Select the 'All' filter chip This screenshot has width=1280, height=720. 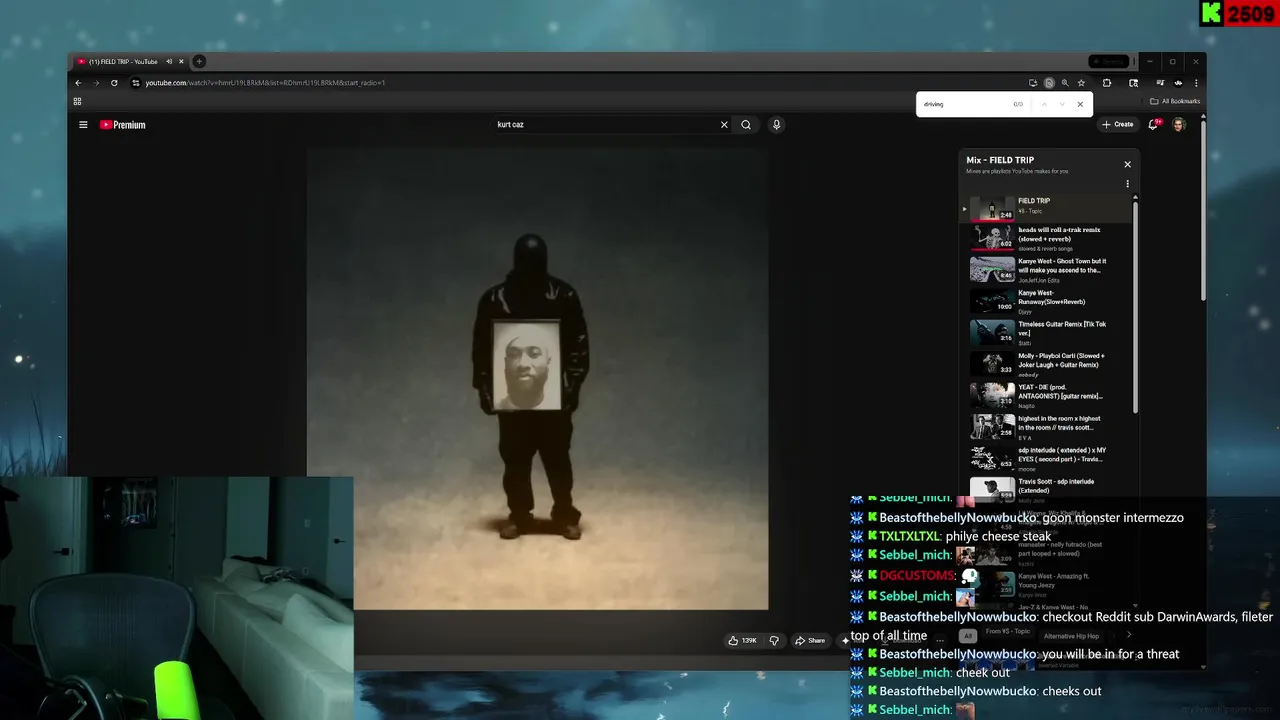pos(967,636)
